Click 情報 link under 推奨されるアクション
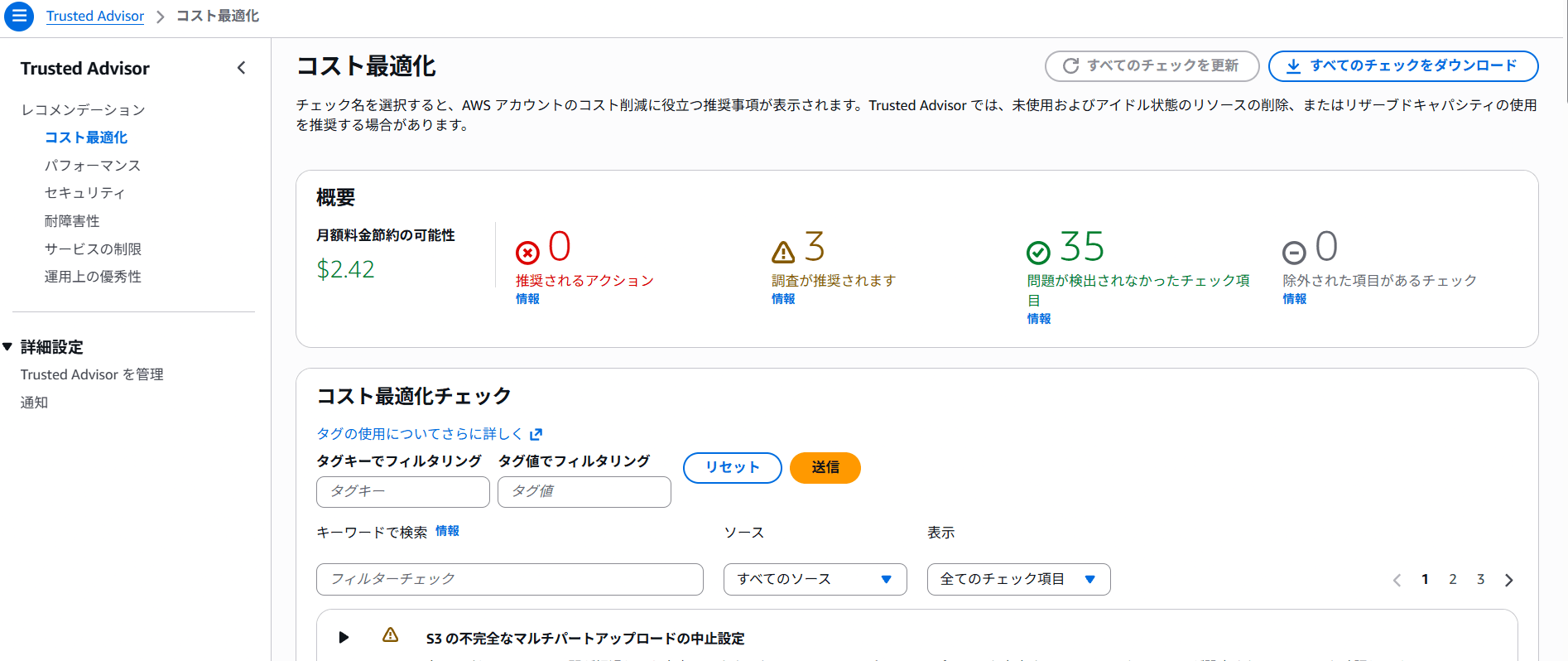 pos(527,299)
